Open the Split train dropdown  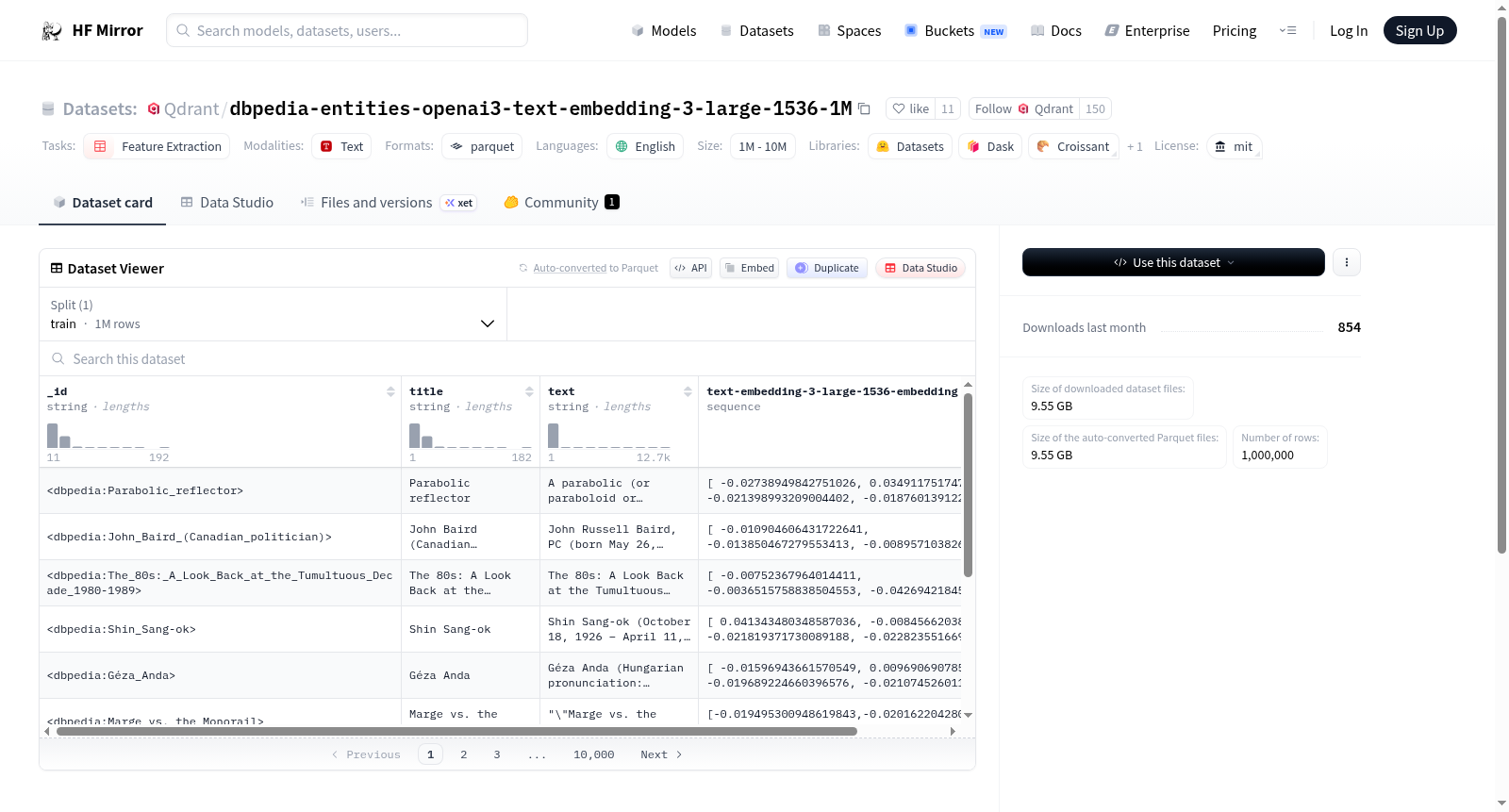click(273, 314)
